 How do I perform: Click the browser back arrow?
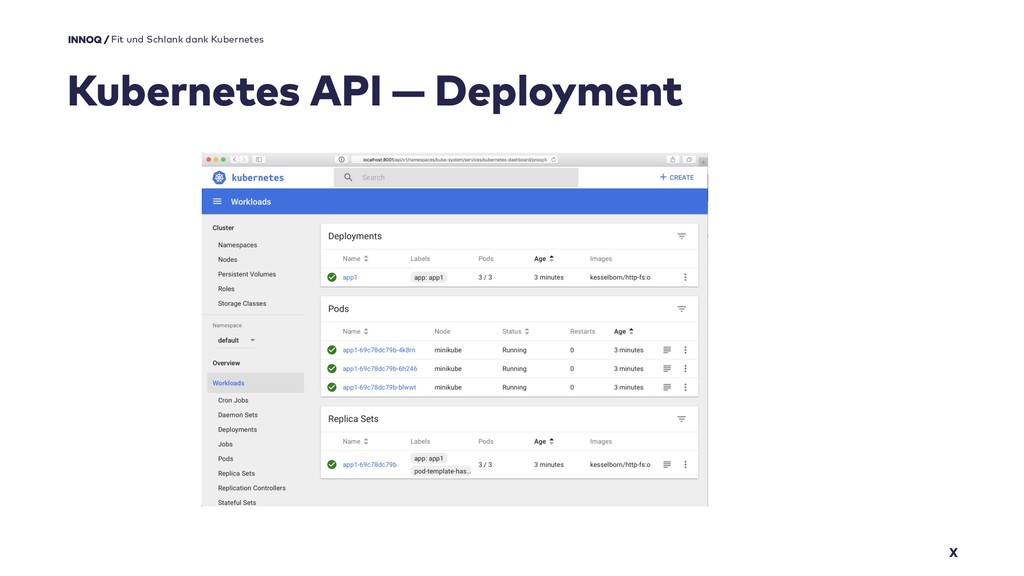(234, 159)
